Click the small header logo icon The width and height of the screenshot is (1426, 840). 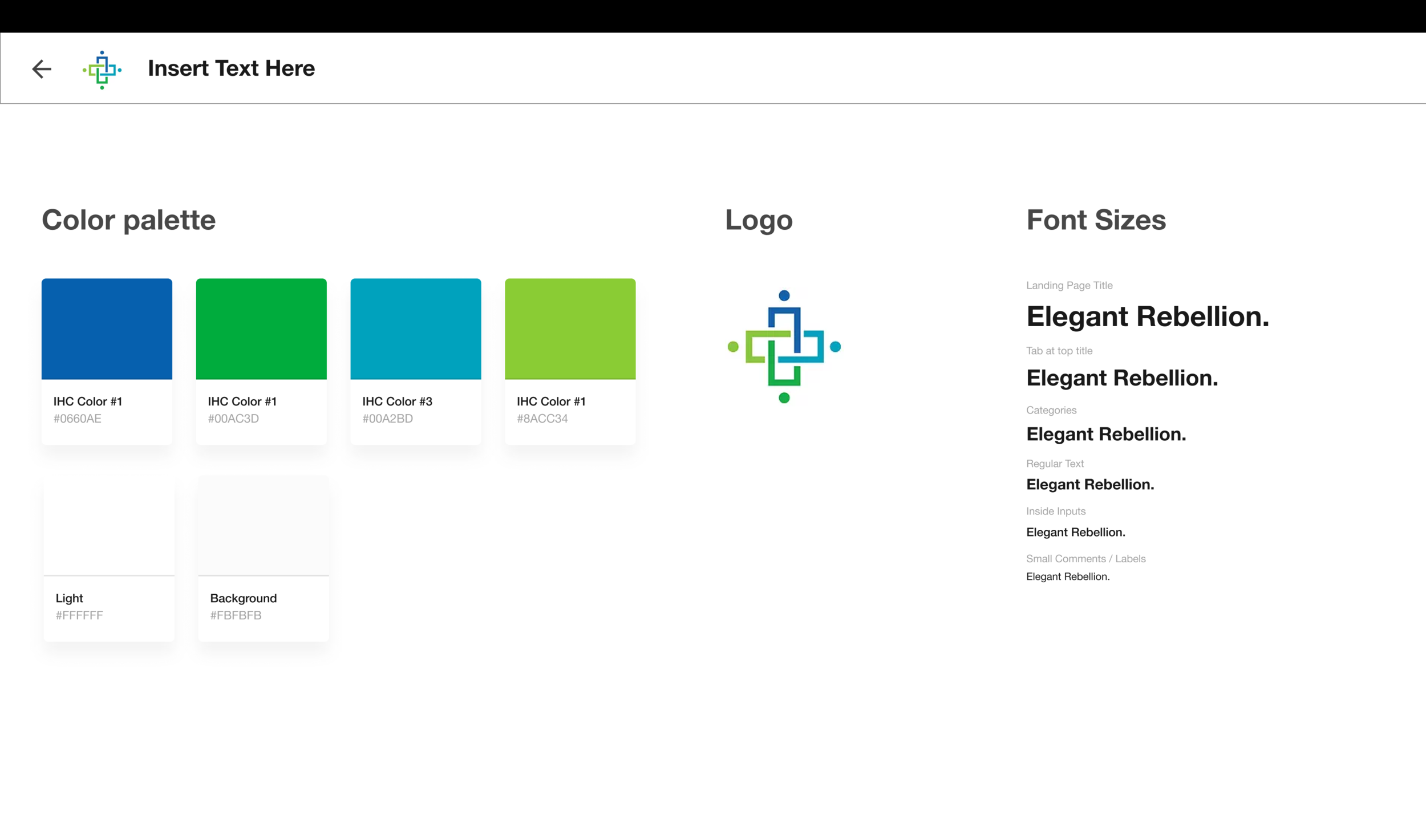click(102, 70)
